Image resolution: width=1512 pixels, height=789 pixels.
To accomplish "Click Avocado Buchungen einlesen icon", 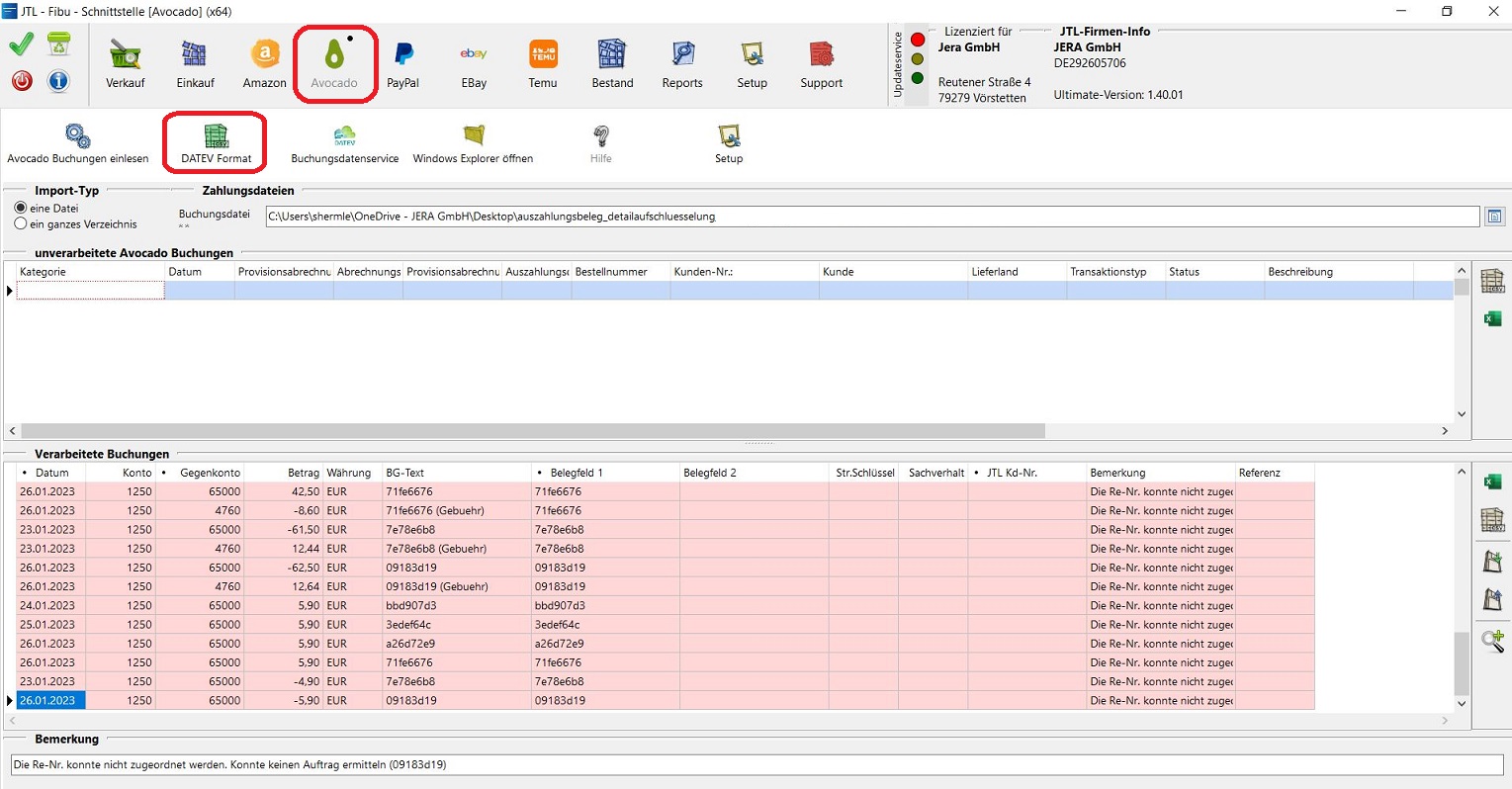I will 77,143.
